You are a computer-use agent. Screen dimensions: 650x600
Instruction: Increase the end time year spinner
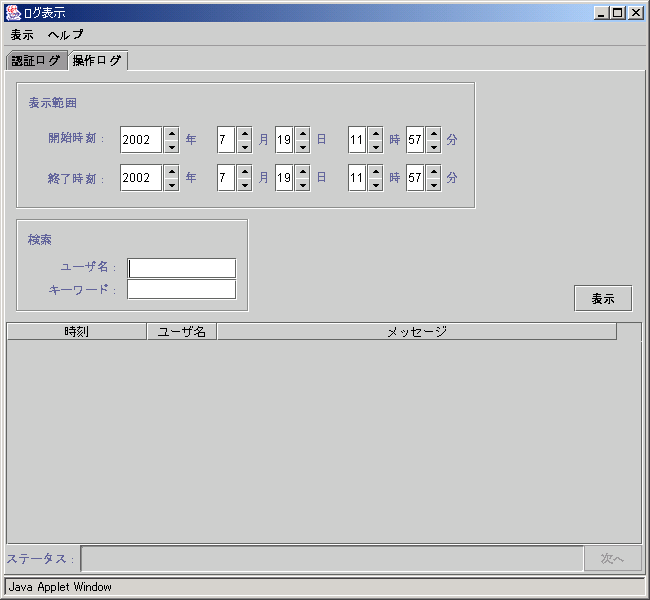tap(171, 172)
